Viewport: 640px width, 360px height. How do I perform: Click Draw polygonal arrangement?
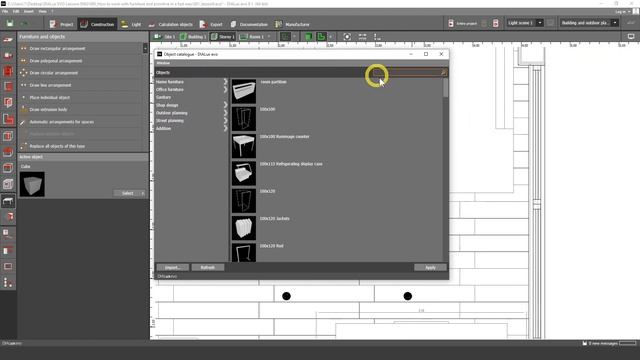click(x=56, y=61)
